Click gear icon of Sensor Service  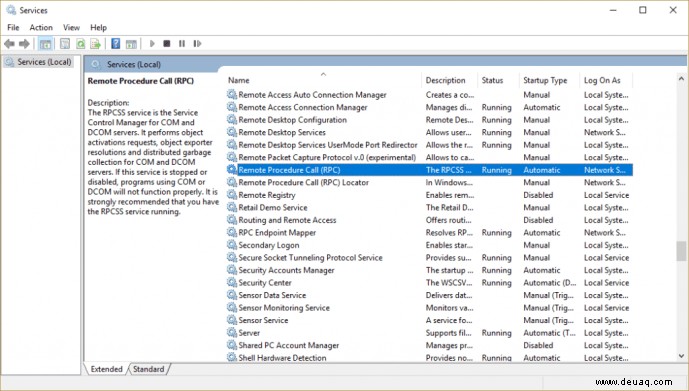232,320
